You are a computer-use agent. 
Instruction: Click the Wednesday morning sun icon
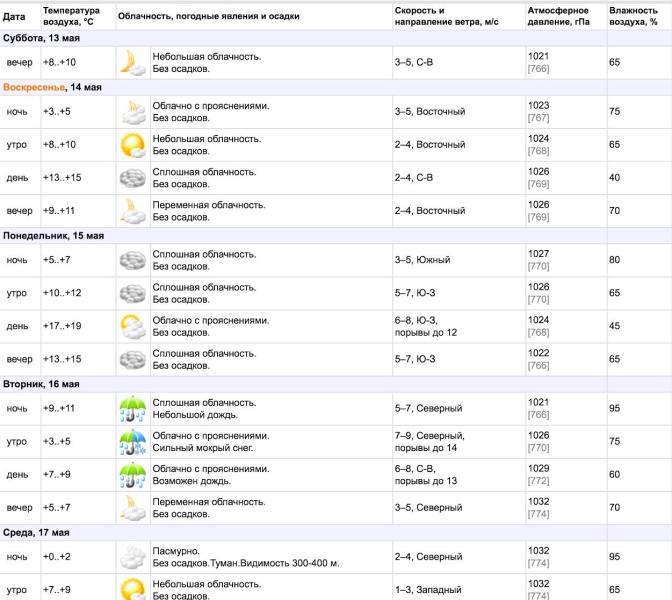(x=132, y=589)
